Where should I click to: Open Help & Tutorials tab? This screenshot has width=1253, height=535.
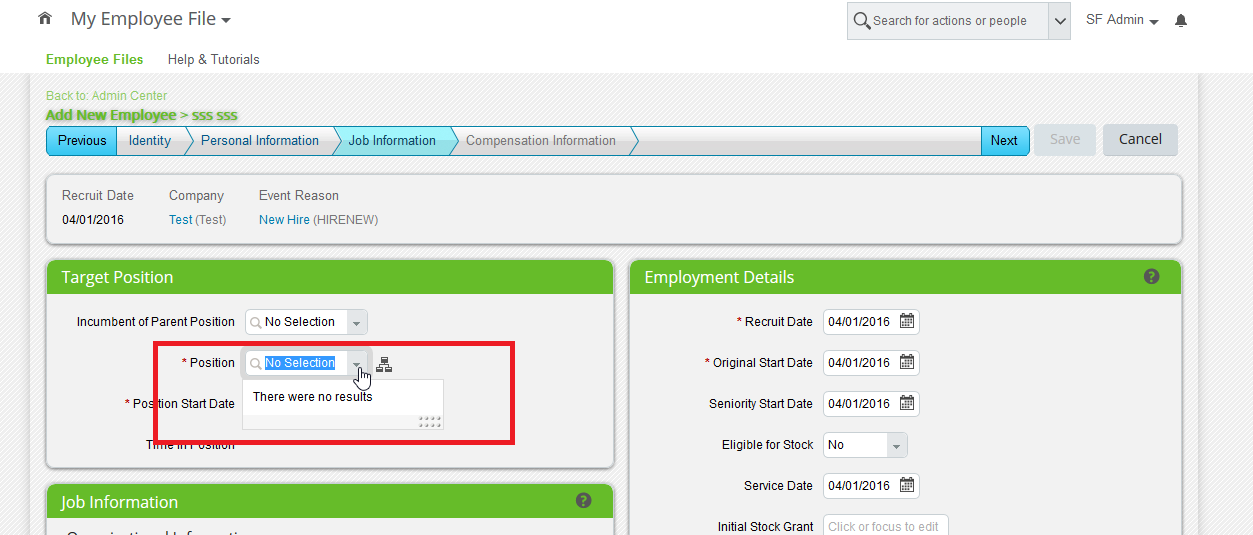(214, 59)
